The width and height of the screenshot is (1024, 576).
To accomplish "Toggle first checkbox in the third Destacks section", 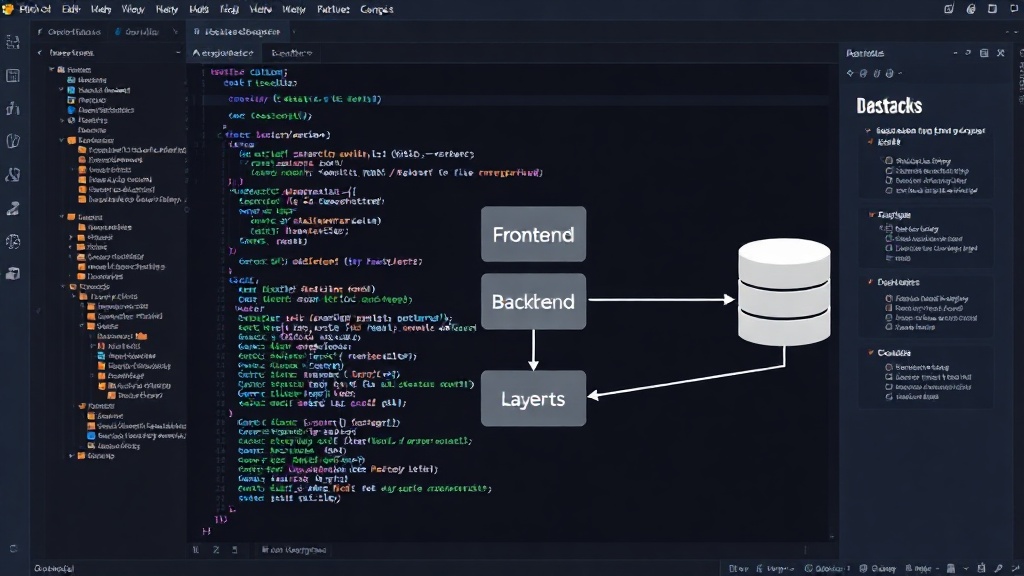I will click(x=889, y=298).
